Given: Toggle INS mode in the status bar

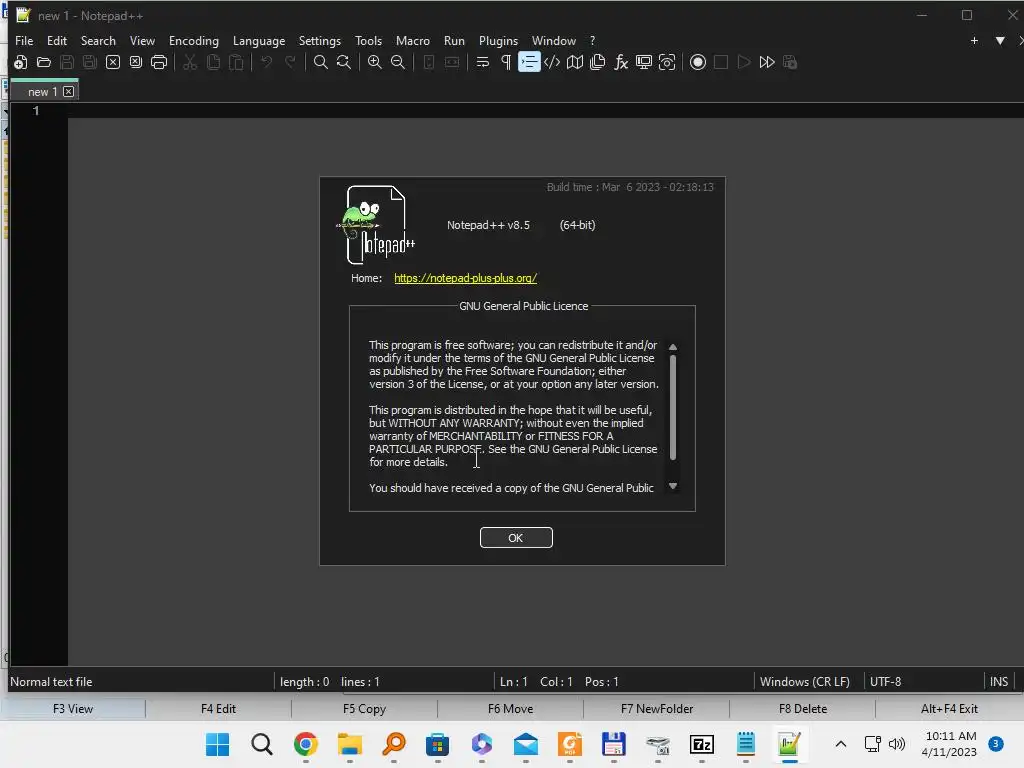Looking at the screenshot, I should (x=999, y=681).
